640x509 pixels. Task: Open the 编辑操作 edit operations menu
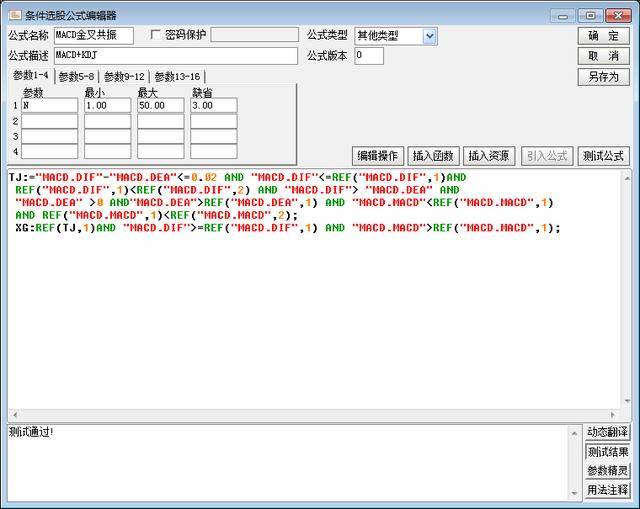tap(377, 156)
